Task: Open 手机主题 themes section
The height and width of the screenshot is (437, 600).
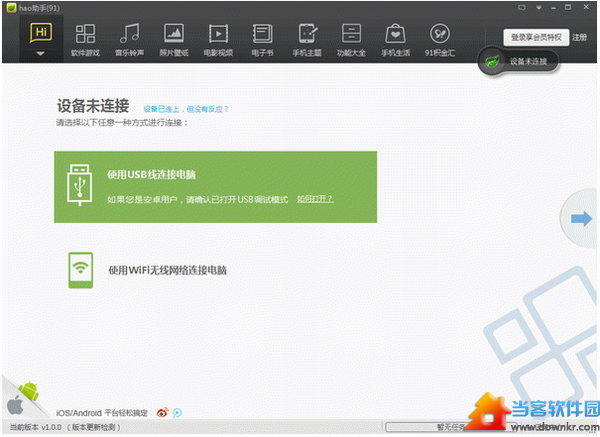Action: (307, 41)
